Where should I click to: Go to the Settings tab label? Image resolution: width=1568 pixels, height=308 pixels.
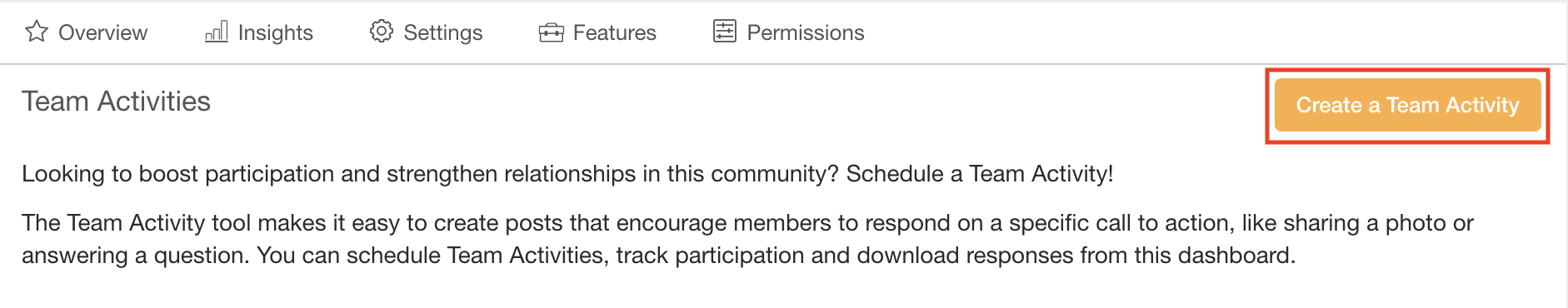(x=443, y=32)
